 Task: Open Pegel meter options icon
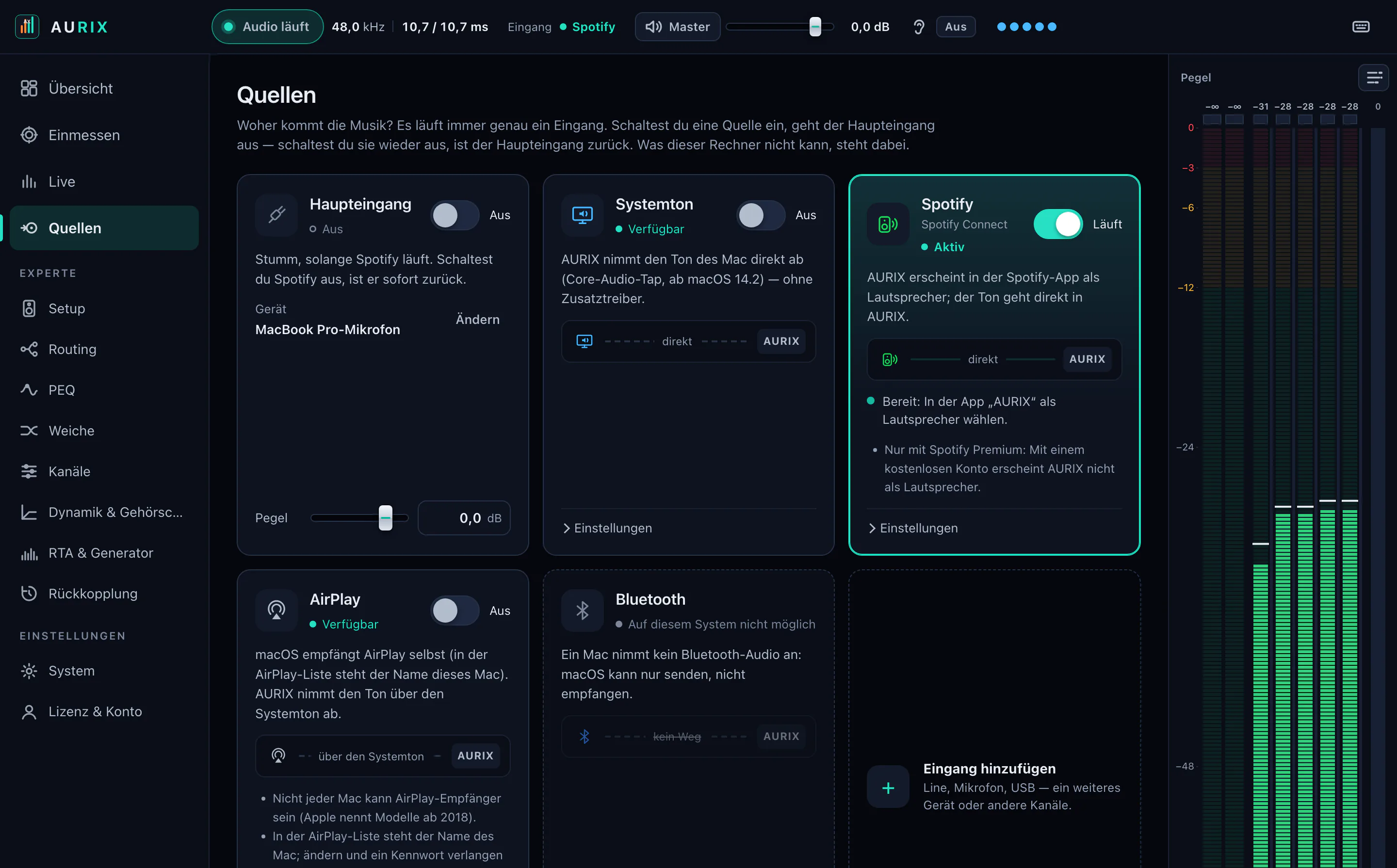1373,78
